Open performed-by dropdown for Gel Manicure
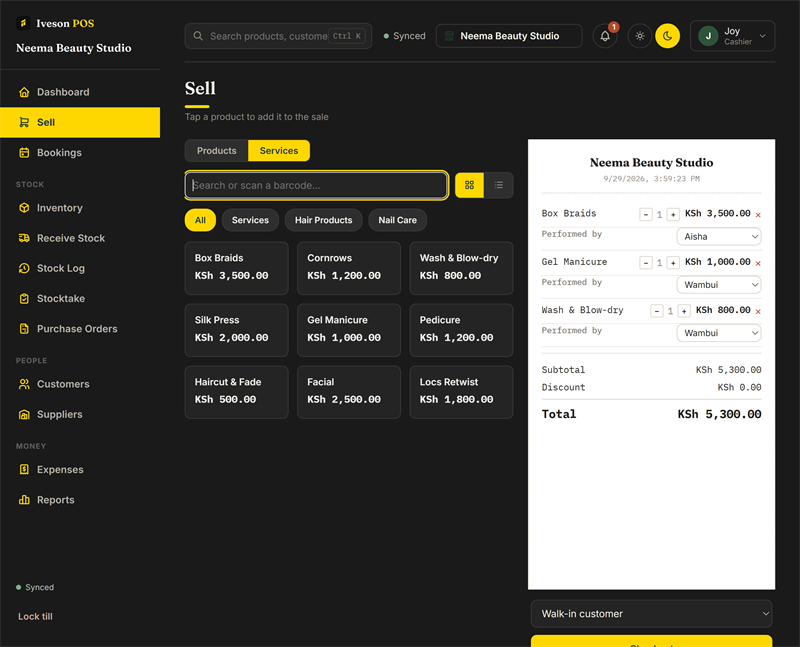Screen dimensions: 800x647 click(719, 285)
